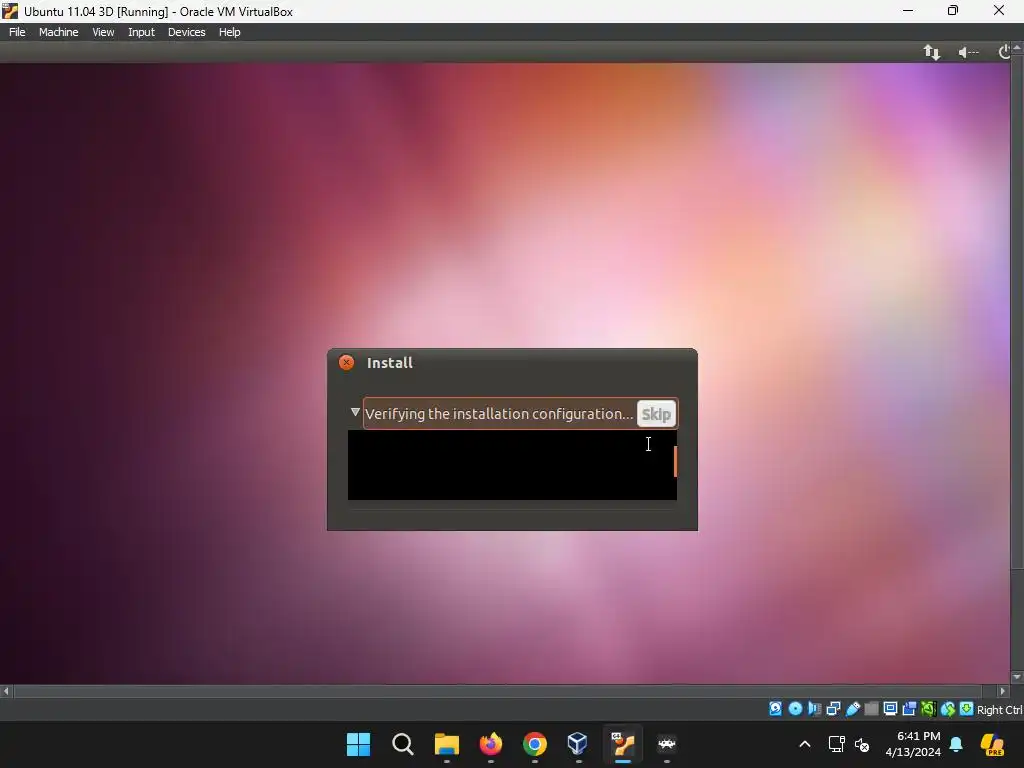This screenshot has width=1024, height=768.
Task: Click the Skip button in Install dialog
Action: [656, 414]
